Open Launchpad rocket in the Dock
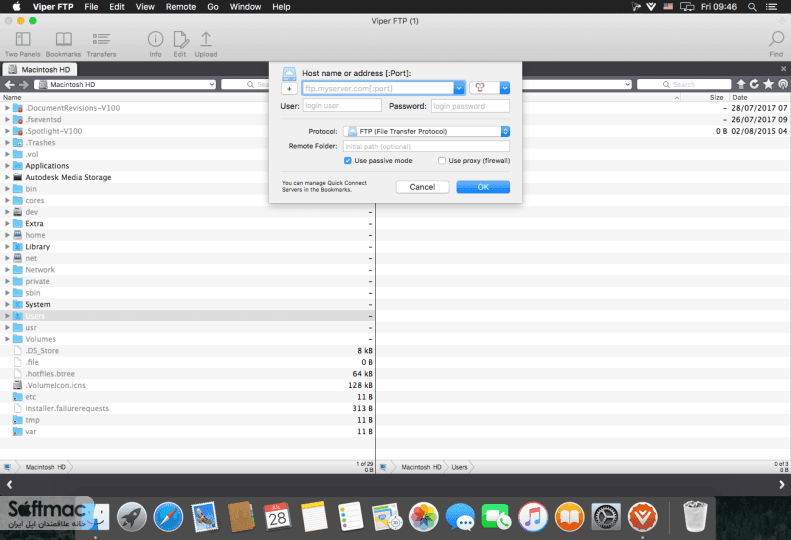This screenshot has width=791, height=540. point(132,517)
